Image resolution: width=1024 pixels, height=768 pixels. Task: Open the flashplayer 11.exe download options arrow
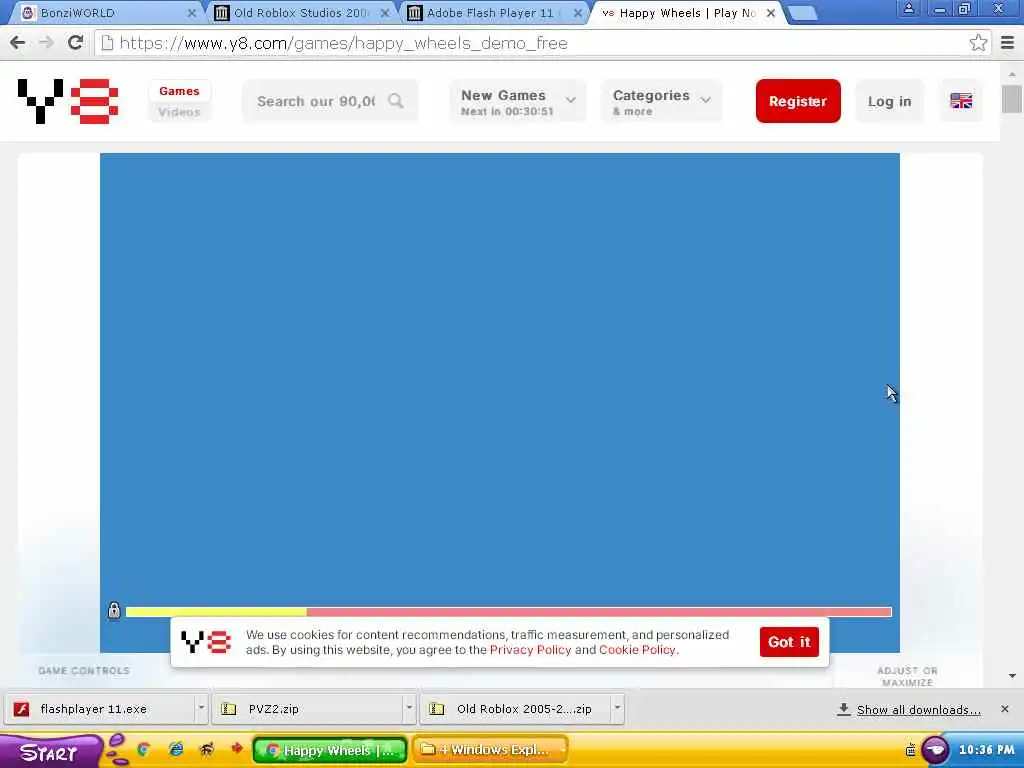coord(201,709)
